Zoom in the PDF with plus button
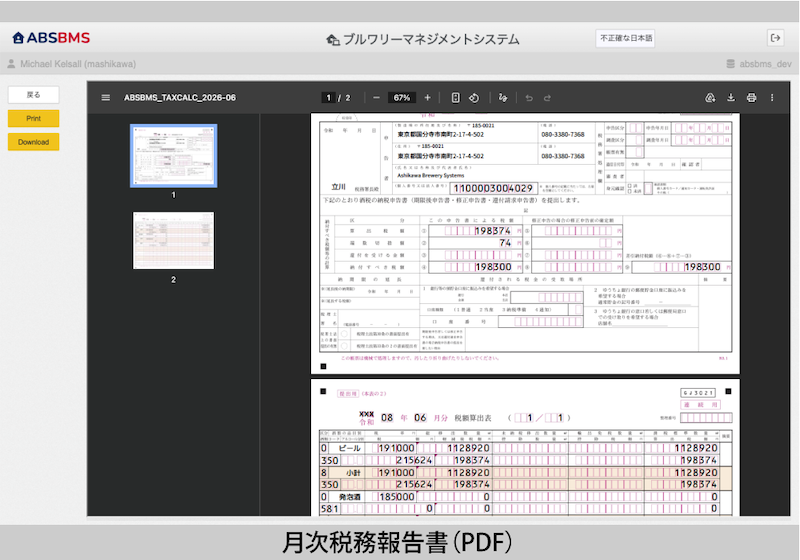This screenshot has height=560, width=800. [428, 97]
